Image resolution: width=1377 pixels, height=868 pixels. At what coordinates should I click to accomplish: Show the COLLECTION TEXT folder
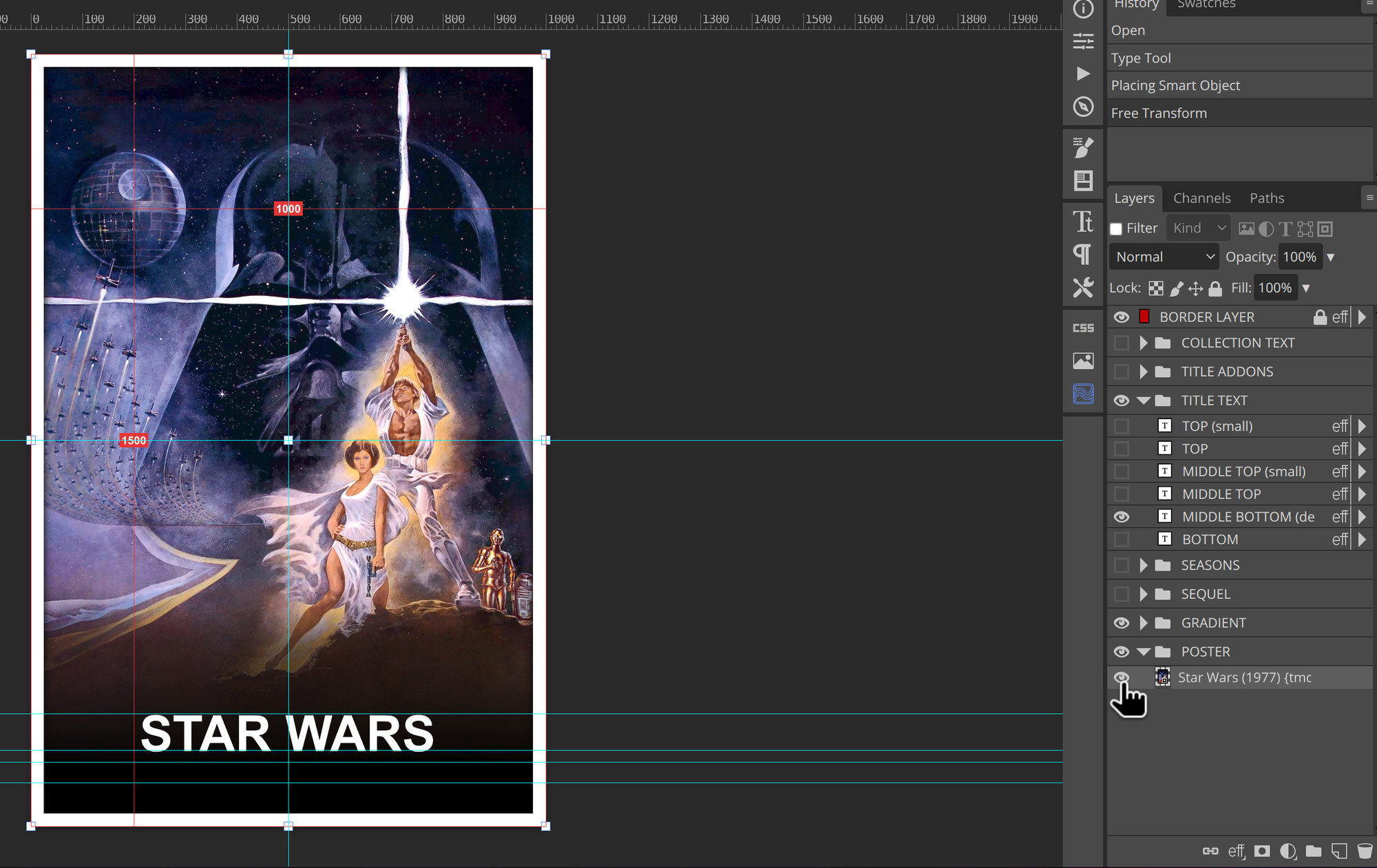pos(1122,343)
